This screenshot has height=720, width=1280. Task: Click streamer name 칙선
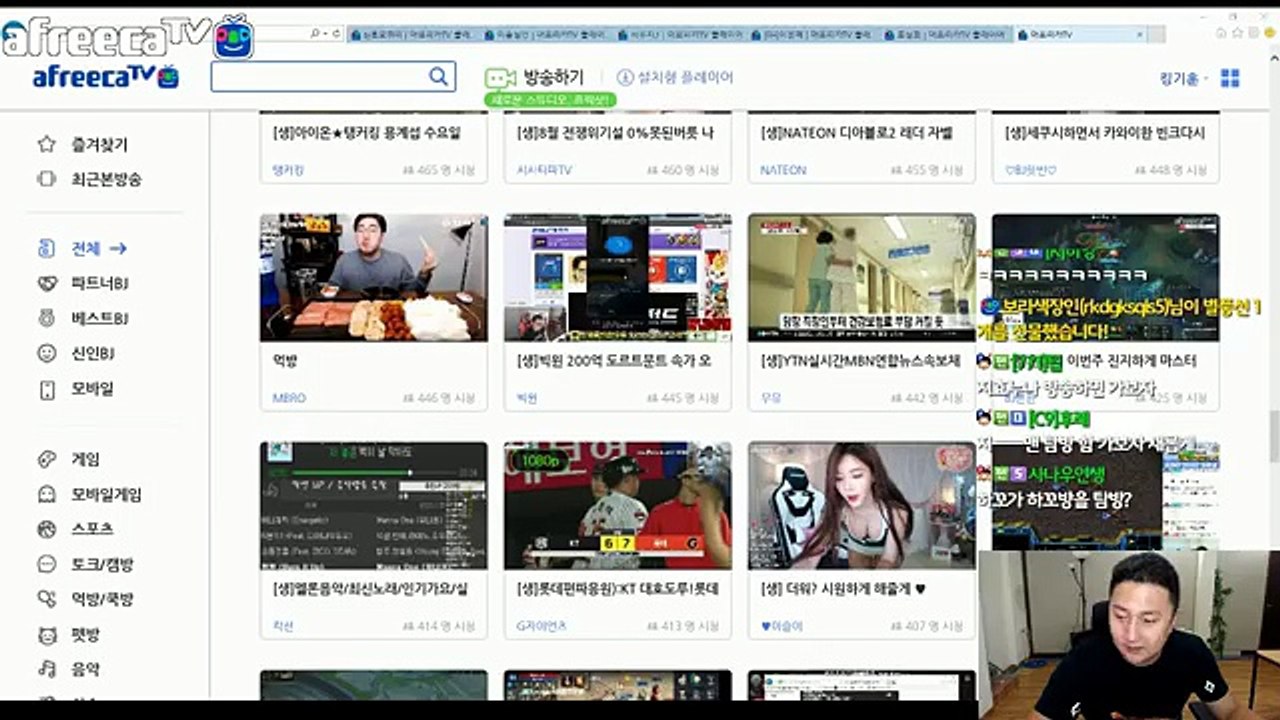coord(283,626)
